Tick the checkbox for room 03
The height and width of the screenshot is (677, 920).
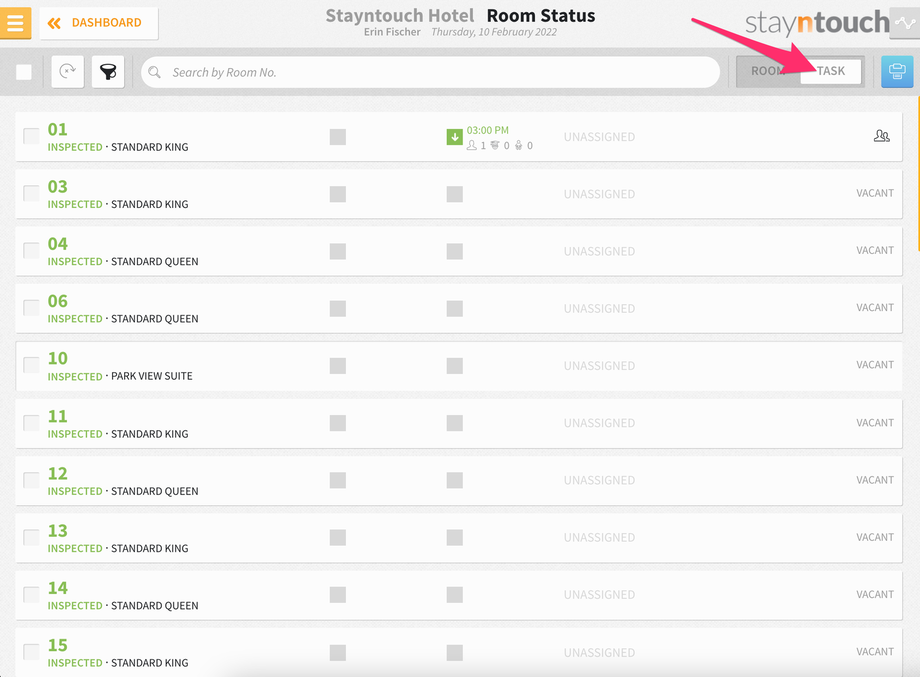click(x=31, y=193)
